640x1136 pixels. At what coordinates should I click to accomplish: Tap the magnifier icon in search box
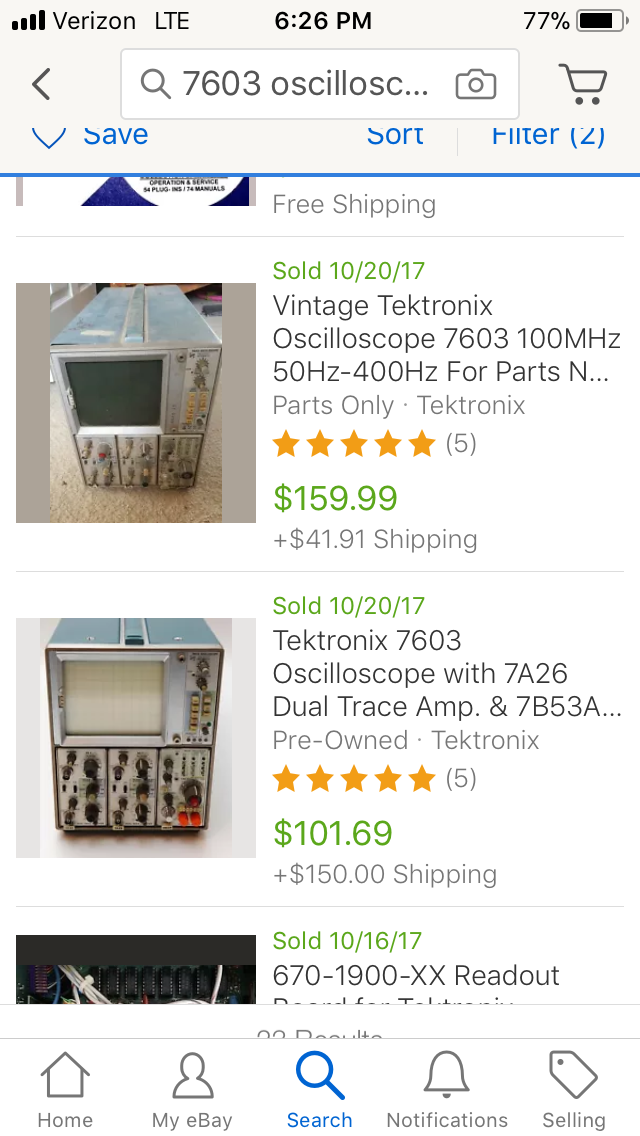155,85
